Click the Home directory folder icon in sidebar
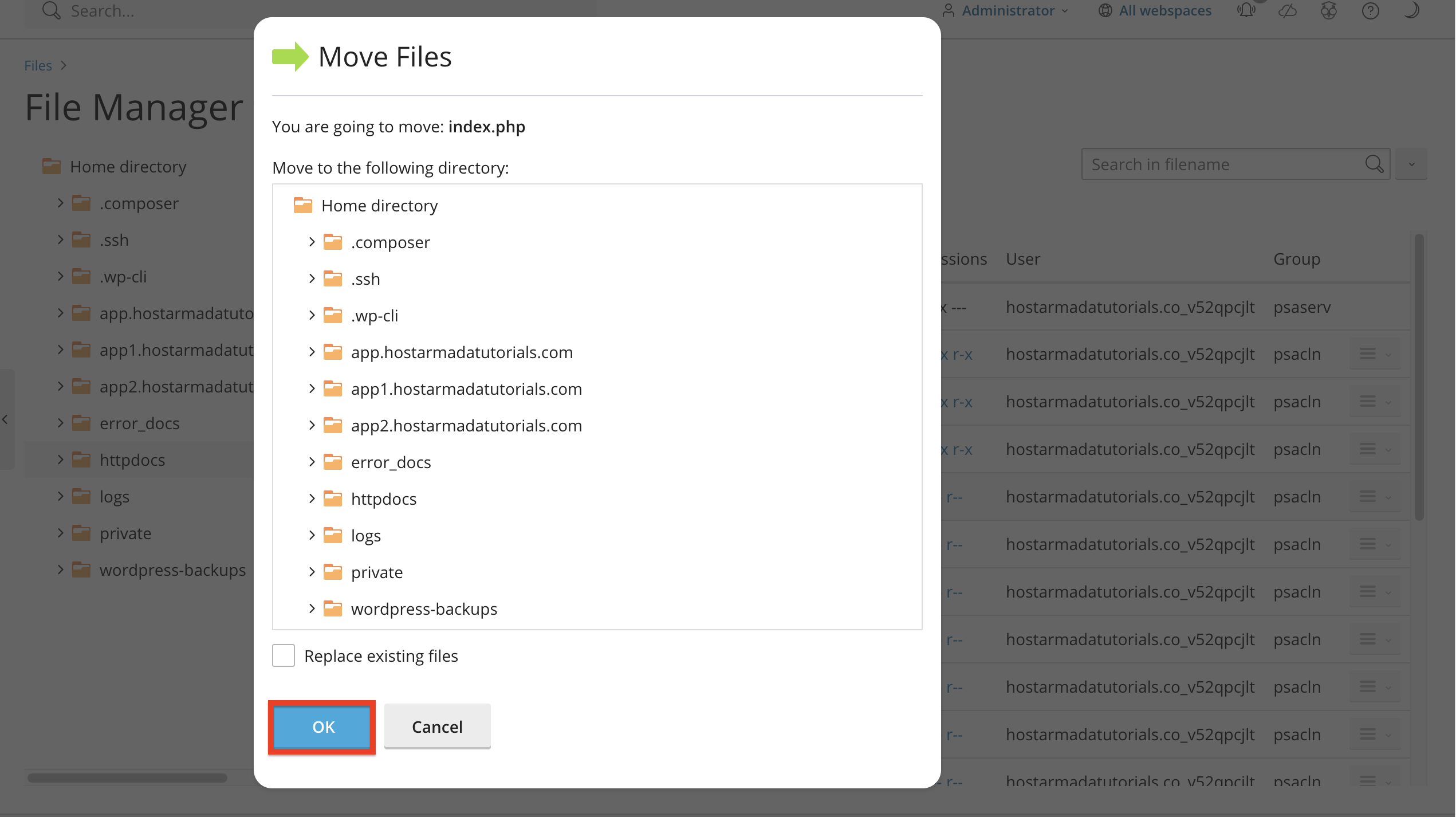Image resolution: width=1456 pixels, height=817 pixels. point(52,167)
